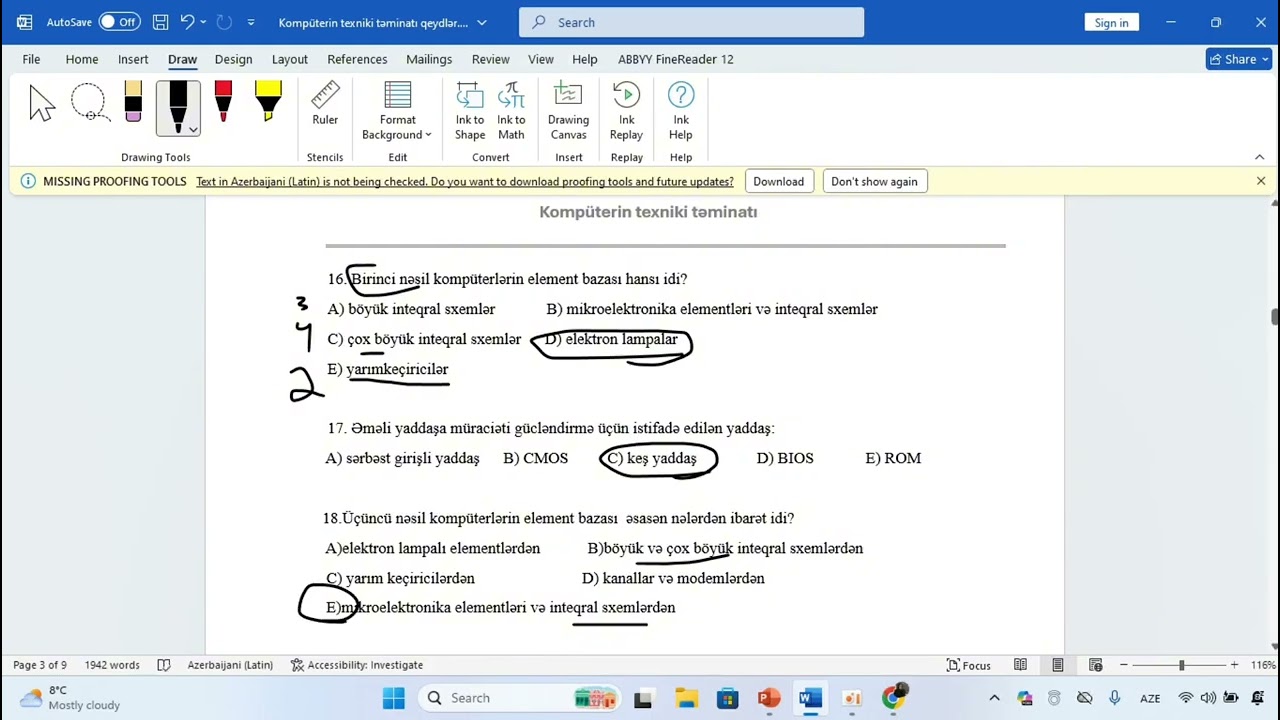Start Ink Replay
Screen dimensions: 1280x720
click(x=626, y=111)
